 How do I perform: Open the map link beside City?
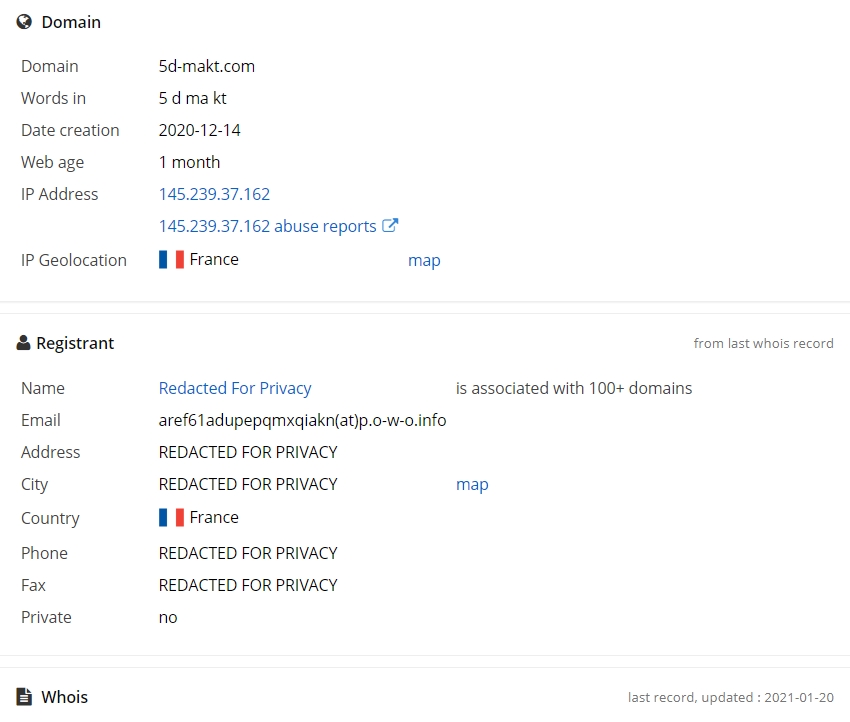click(472, 485)
